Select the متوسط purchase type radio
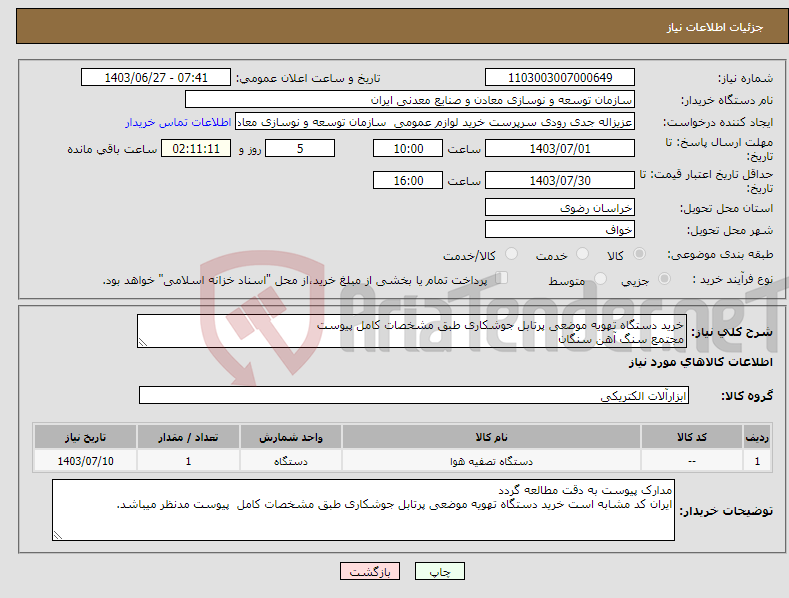The height and width of the screenshot is (598, 789). point(600,278)
